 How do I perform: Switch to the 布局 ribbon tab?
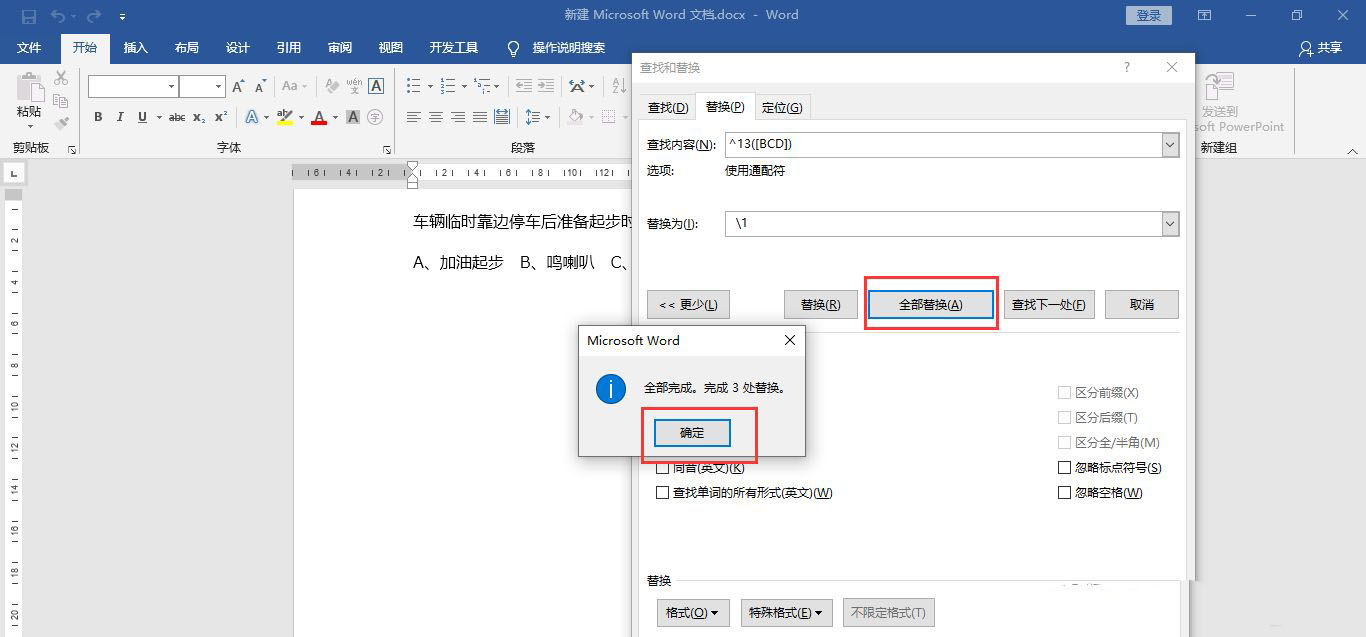pyautogui.click(x=186, y=48)
